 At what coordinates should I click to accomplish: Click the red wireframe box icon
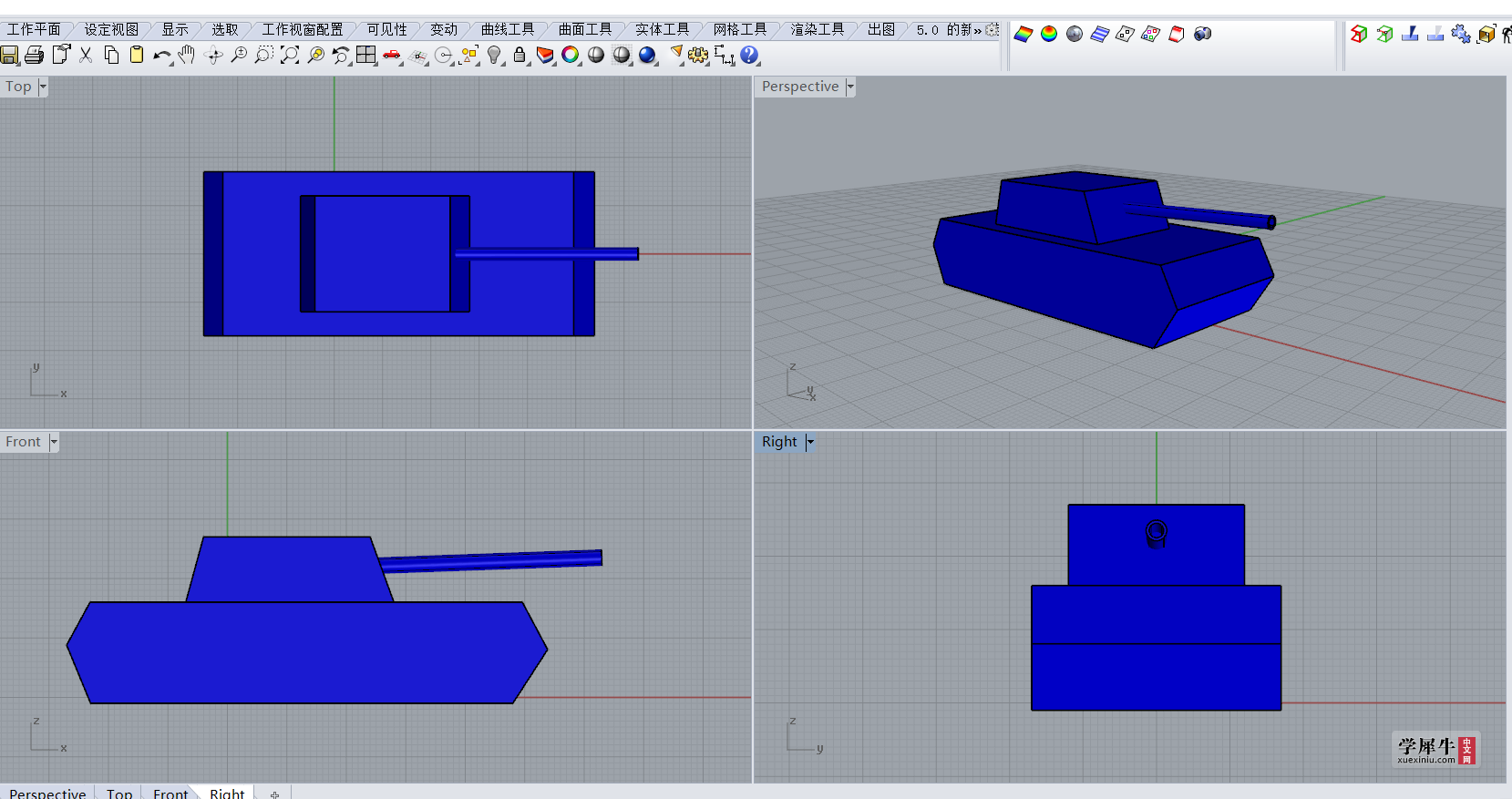point(1359,34)
